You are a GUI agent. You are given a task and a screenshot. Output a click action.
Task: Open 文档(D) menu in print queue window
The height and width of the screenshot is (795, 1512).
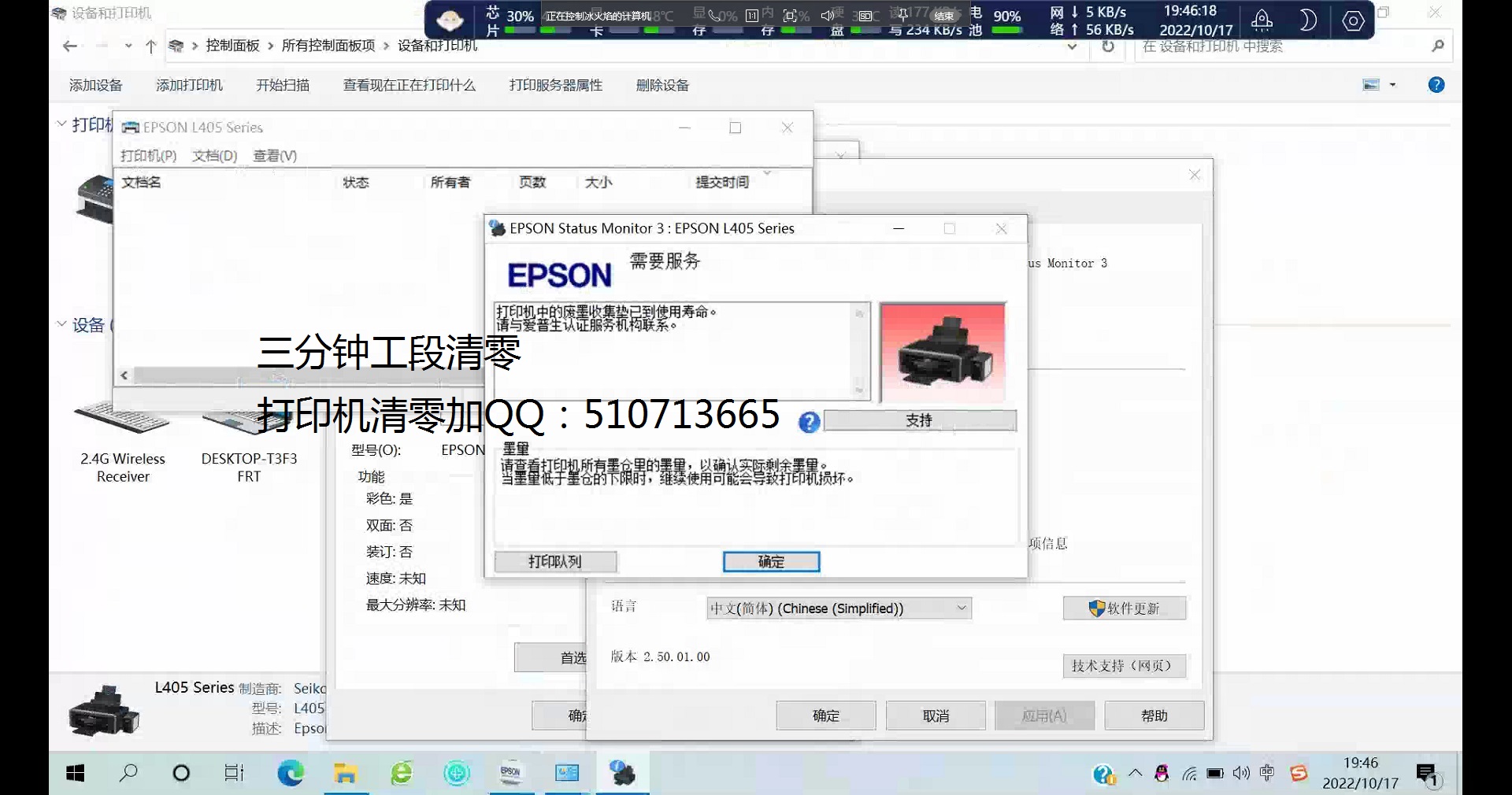click(x=214, y=156)
